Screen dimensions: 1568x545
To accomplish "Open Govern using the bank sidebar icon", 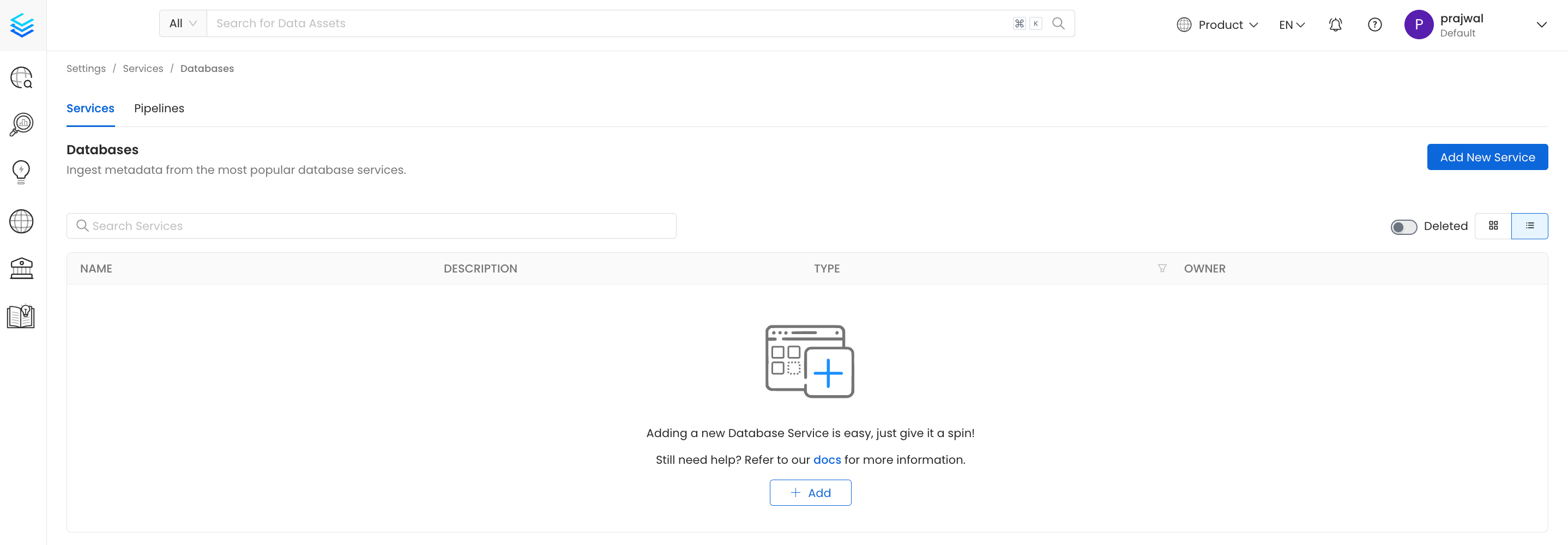I will tap(21, 268).
